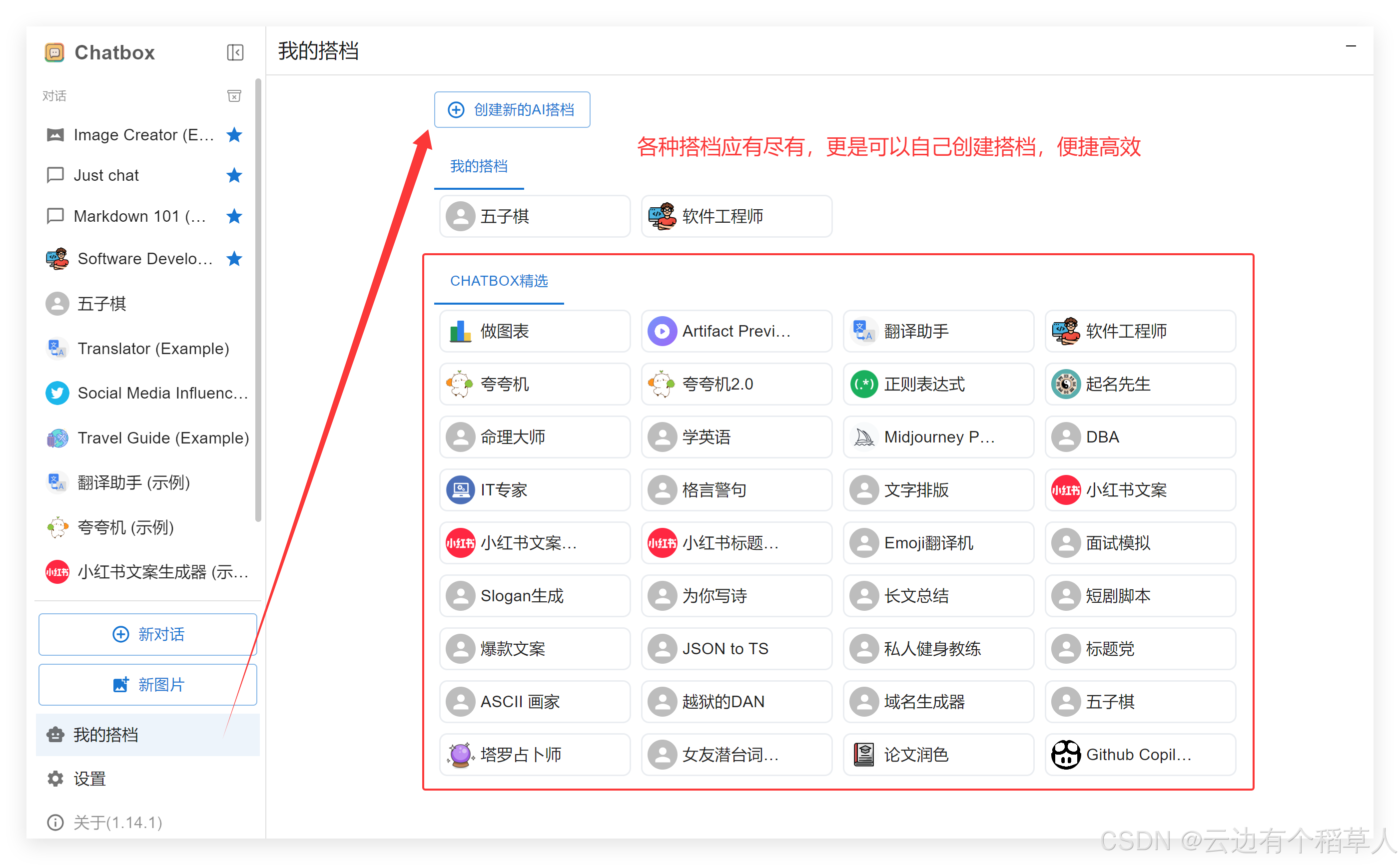Open 软件工程师 card under 我的搭档
Image resolution: width=1400 pixels, height=865 pixels.
pos(736,216)
